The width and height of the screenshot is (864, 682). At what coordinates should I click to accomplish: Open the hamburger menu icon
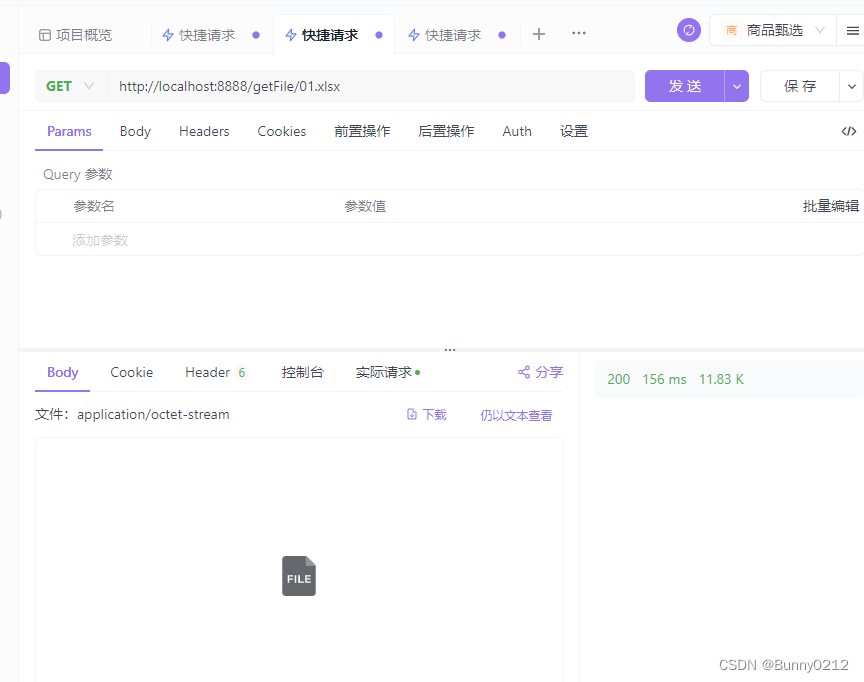click(852, 31)
